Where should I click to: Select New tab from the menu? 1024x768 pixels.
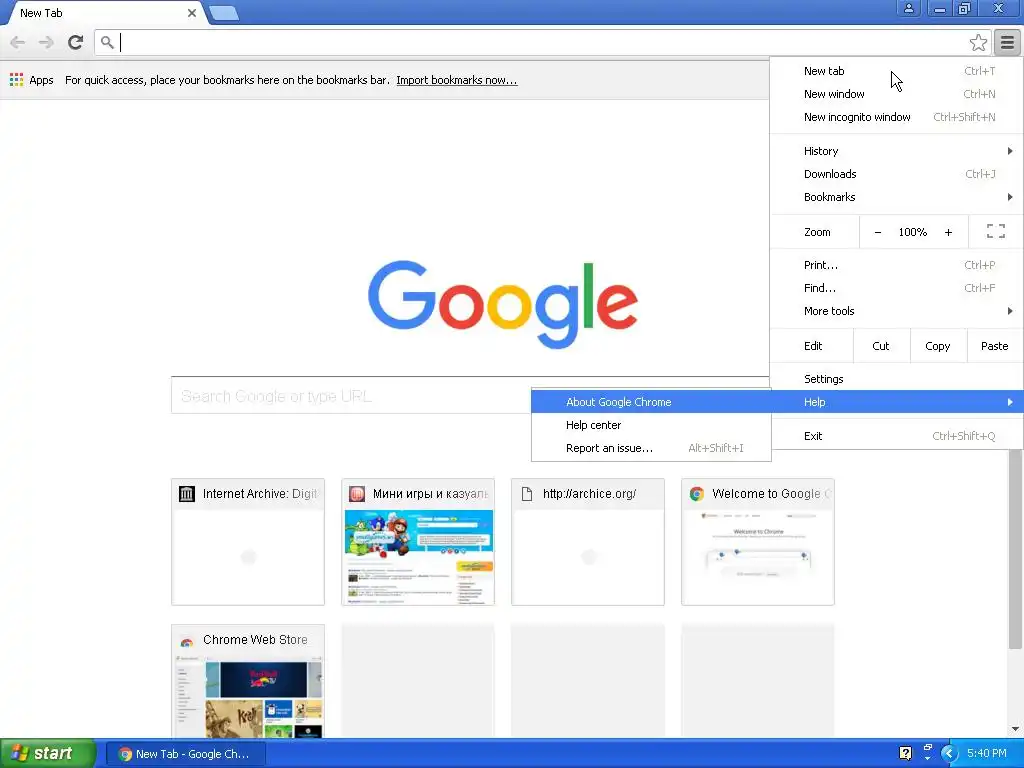897,71
